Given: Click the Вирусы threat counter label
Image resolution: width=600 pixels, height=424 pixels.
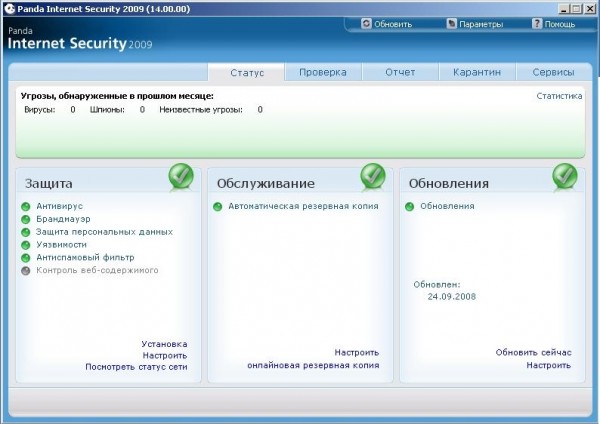Looking at the screenshot, I should 40,110.
